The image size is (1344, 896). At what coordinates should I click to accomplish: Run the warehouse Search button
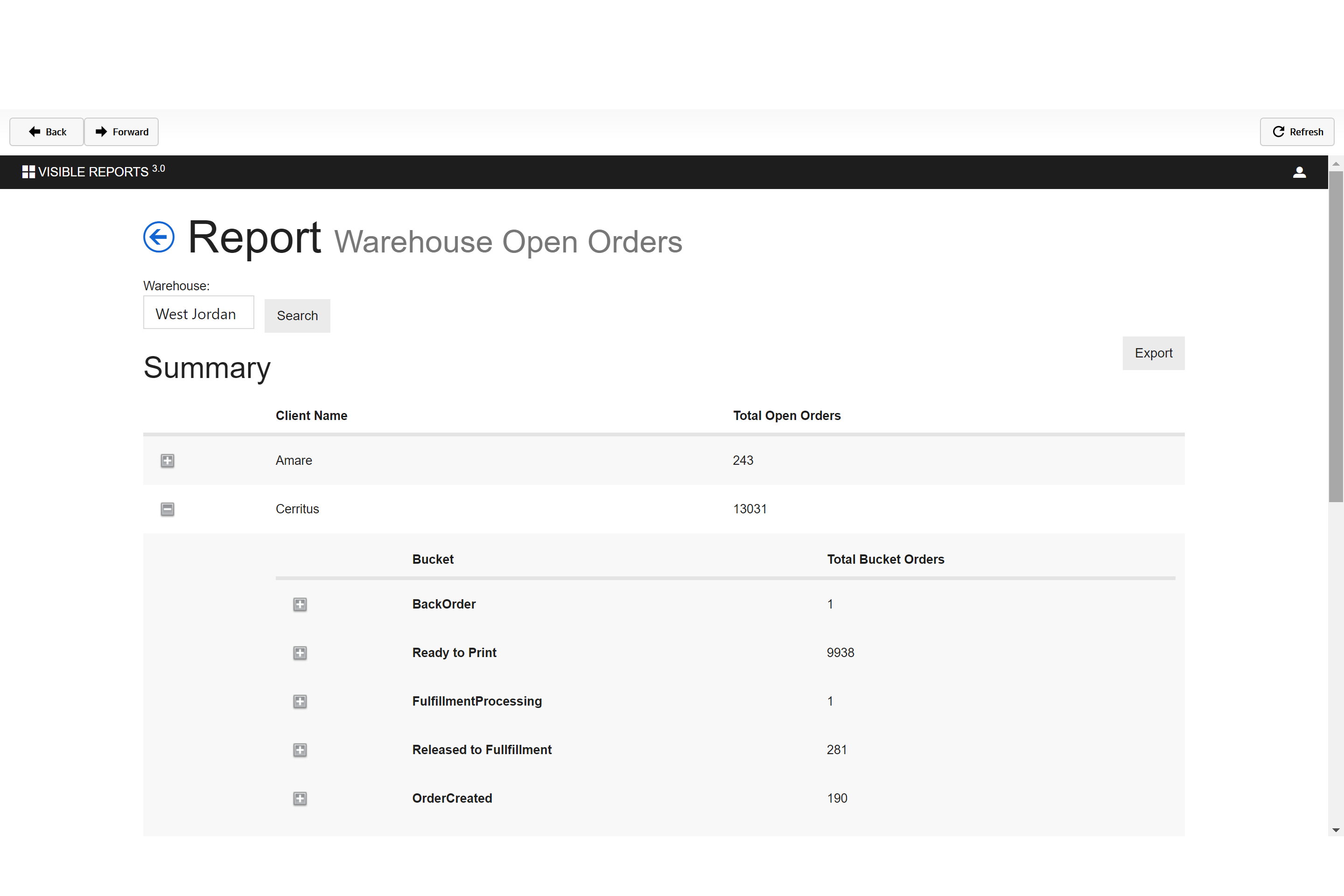pos(297,315)
